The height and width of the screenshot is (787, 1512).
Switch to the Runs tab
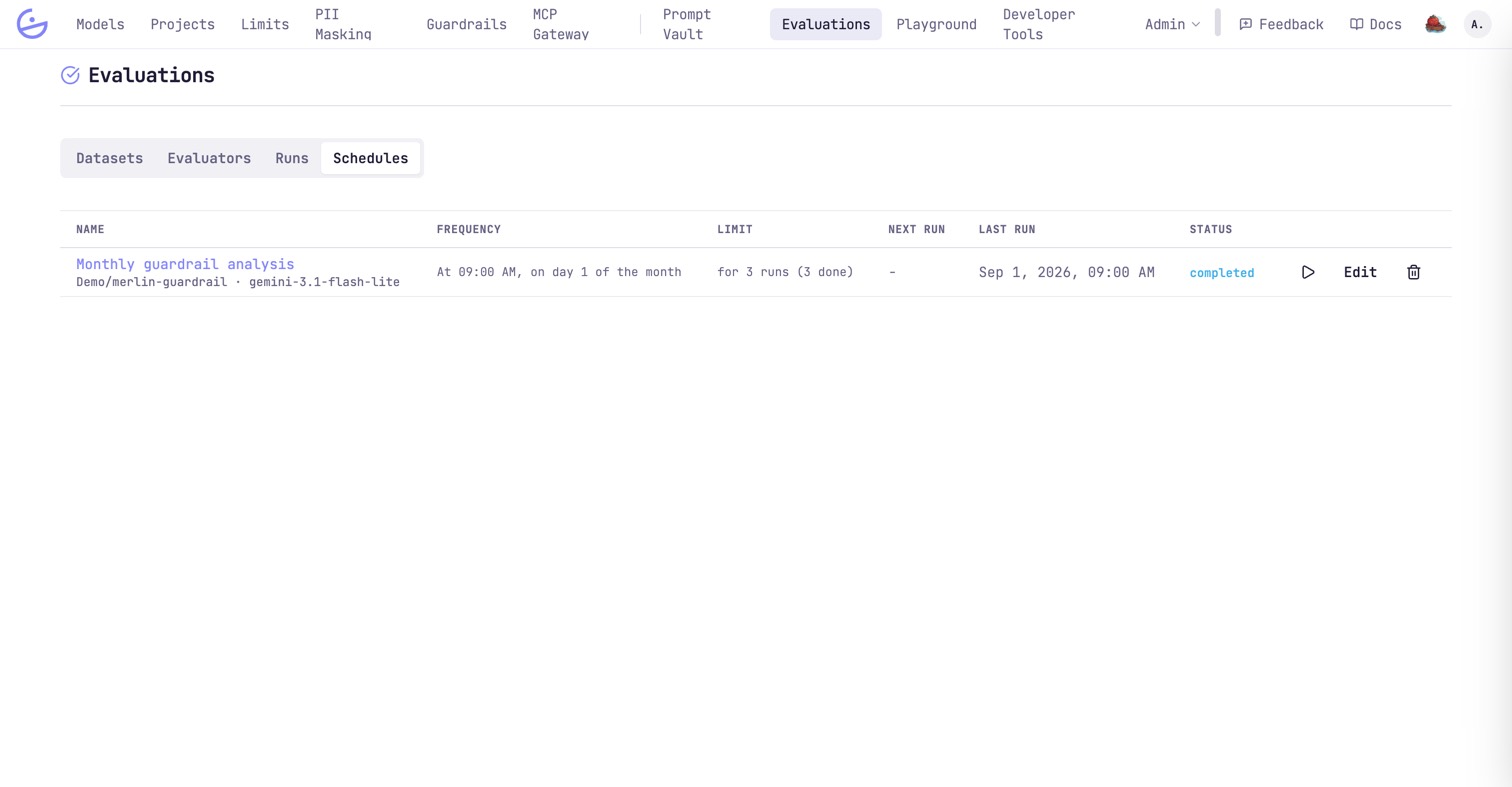292,158
